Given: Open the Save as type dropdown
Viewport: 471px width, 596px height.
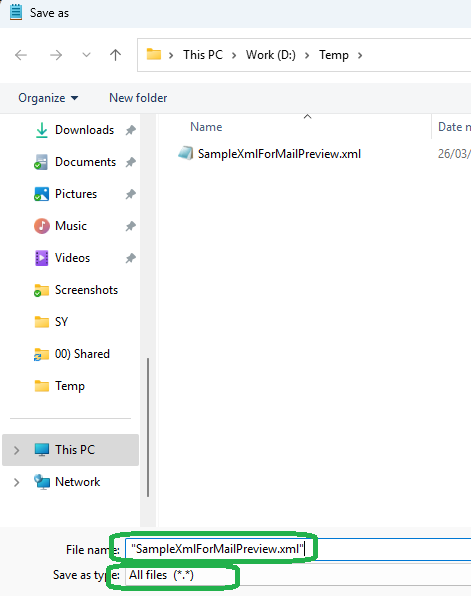Looking at the screenshot, I should (x=298, y=575).
